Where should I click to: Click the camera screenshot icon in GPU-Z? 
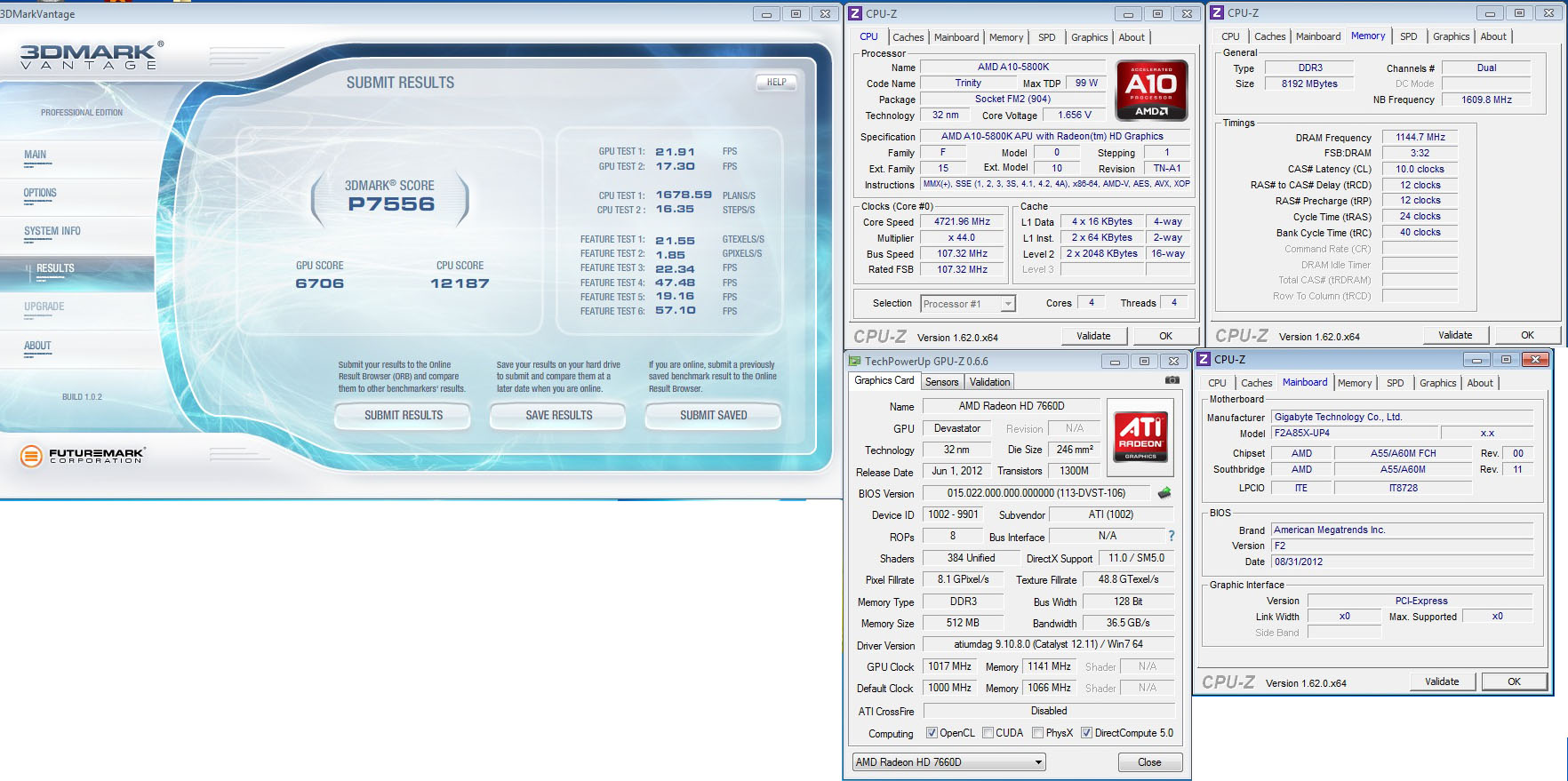[x=1172, y=380]
